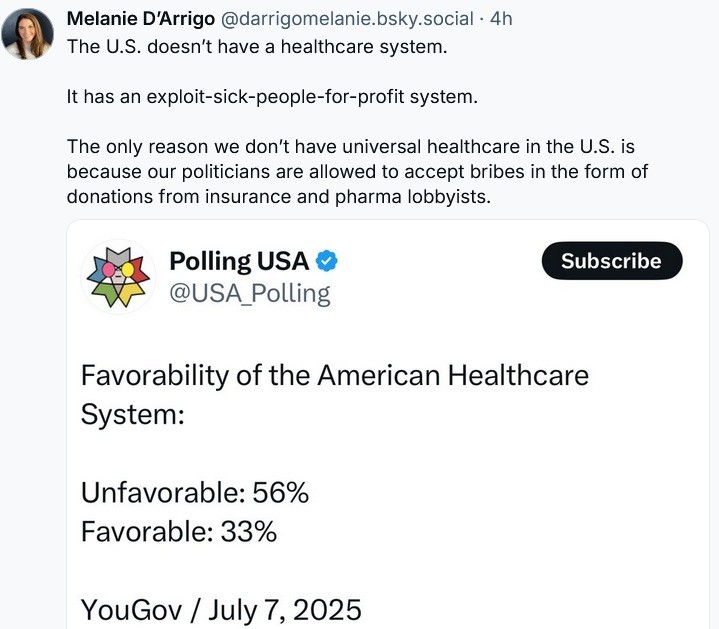Visit the @USA_Polling handle

click(x=250, y=293)
